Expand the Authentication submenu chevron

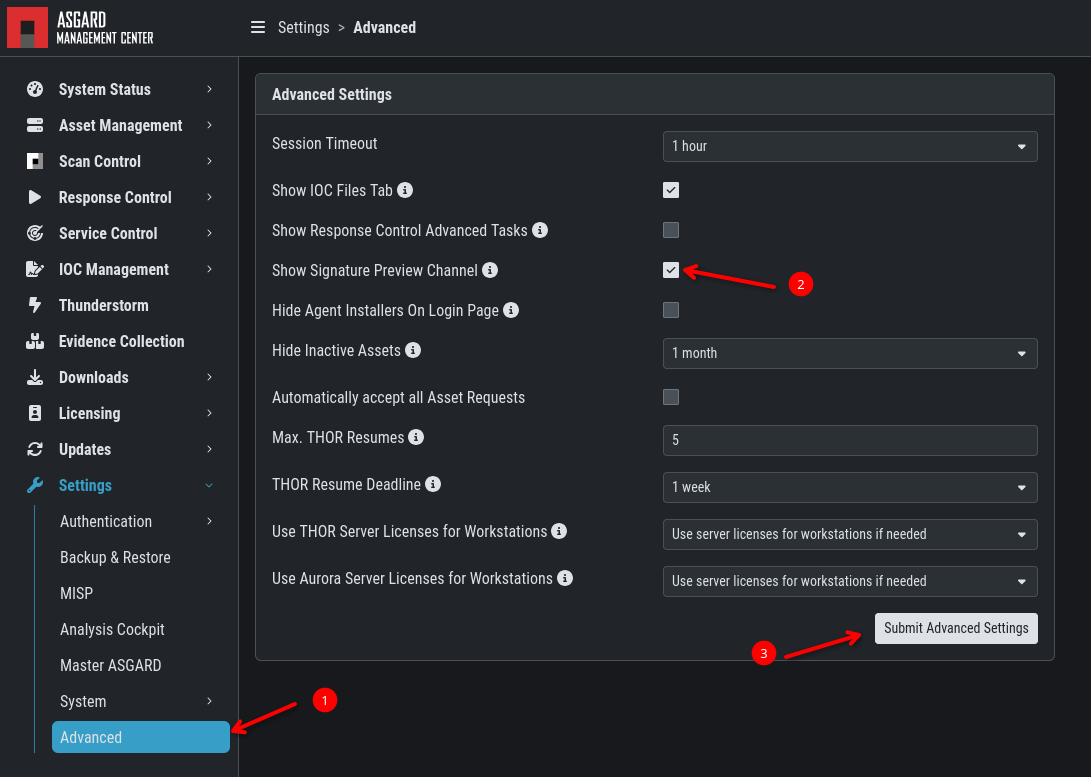(209, 521)
